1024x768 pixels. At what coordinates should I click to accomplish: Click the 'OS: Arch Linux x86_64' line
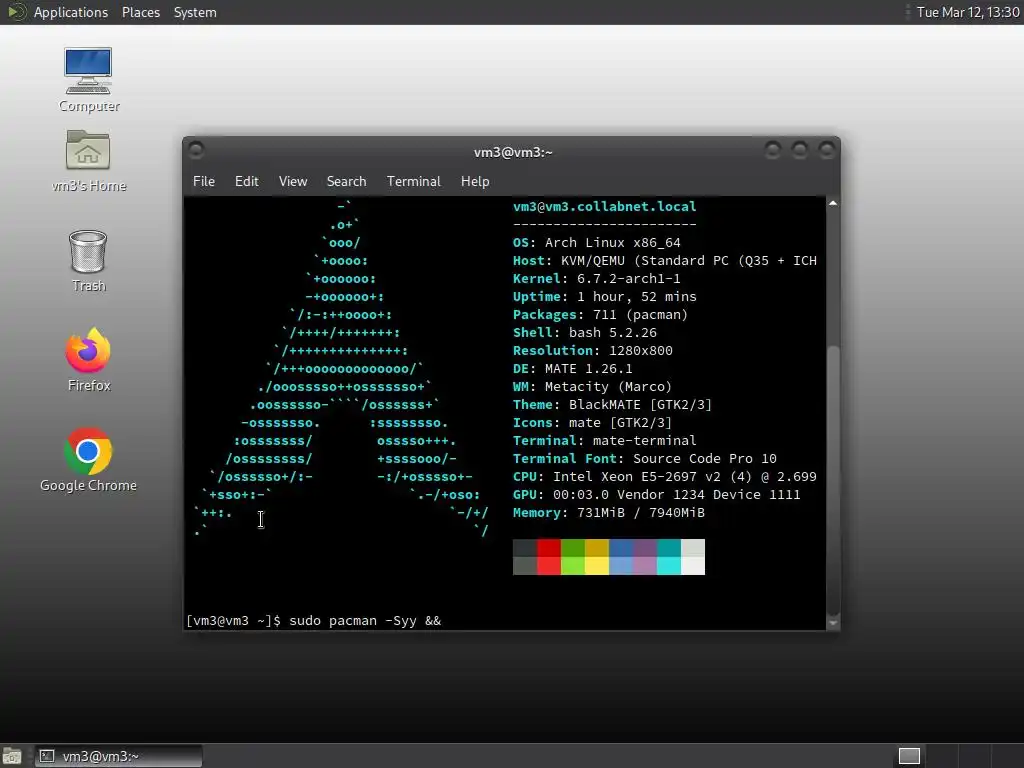tap(597, 242)
